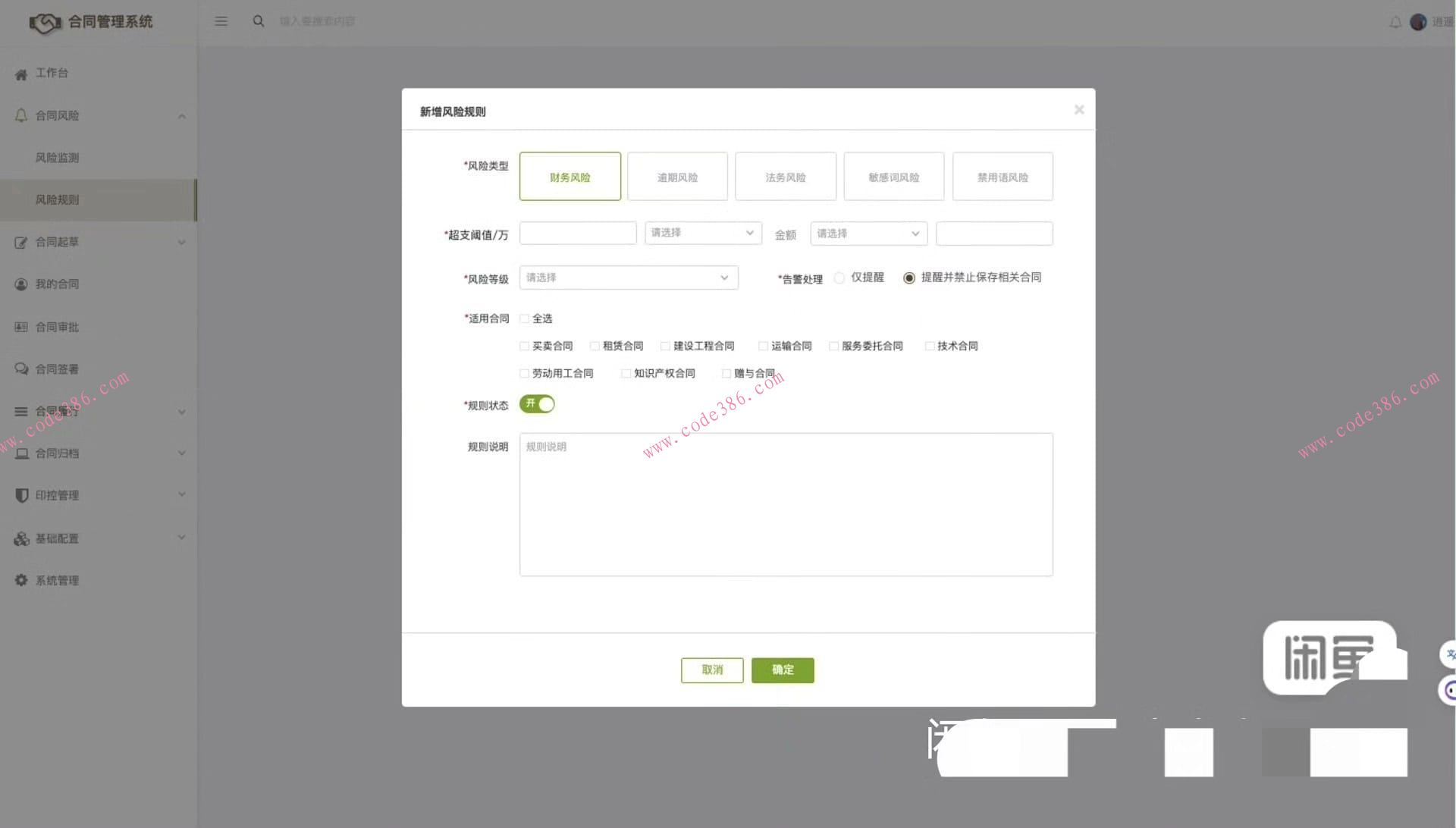The width and height of the screenshot is (1456, 828).
Task: Select the 法务风险 risk type
Action: (x=785, y=176)
